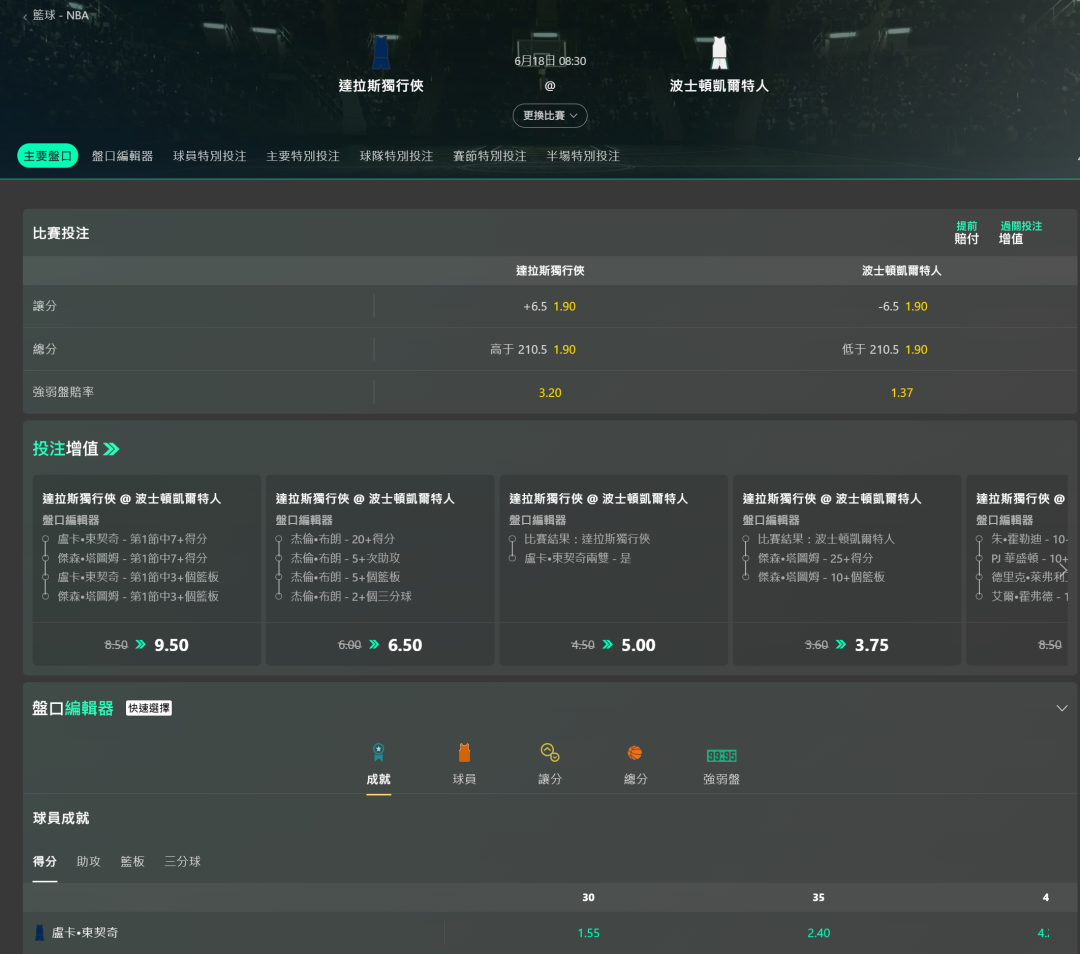The width and height of the screenshot is (1080, 954).
Task: Open the 賽節特別投注 tab
Action: point(490,156)
